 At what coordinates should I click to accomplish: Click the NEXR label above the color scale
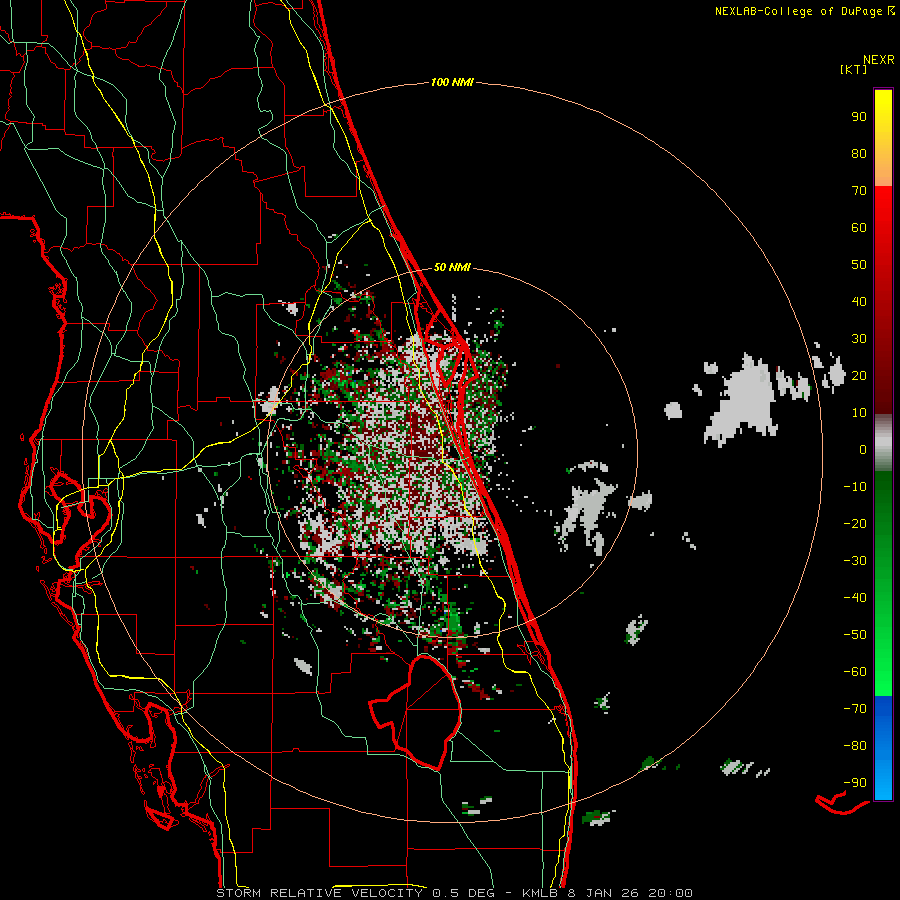point(879,60)
